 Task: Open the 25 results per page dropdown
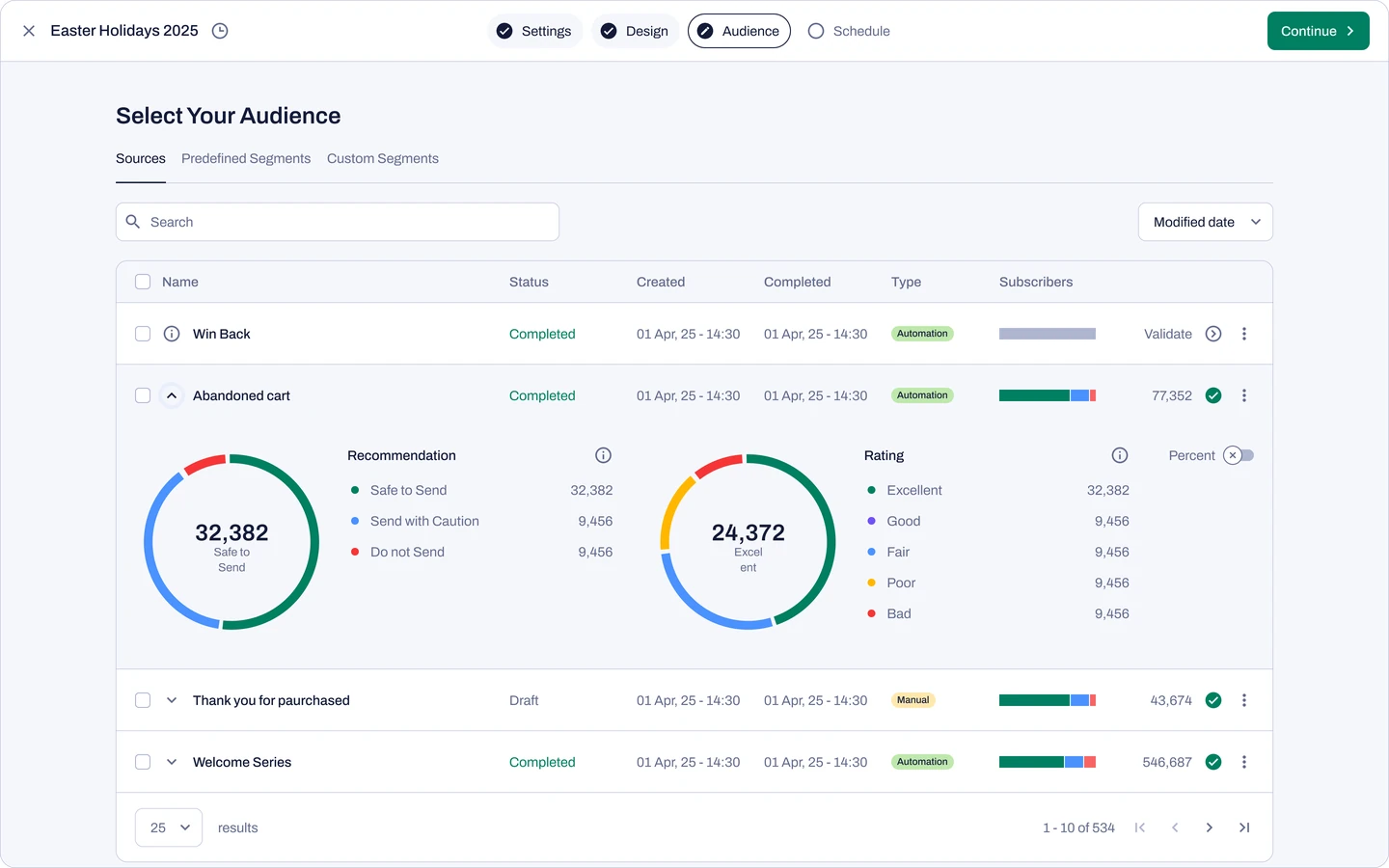pyautogui.click(x=169, y=827)
